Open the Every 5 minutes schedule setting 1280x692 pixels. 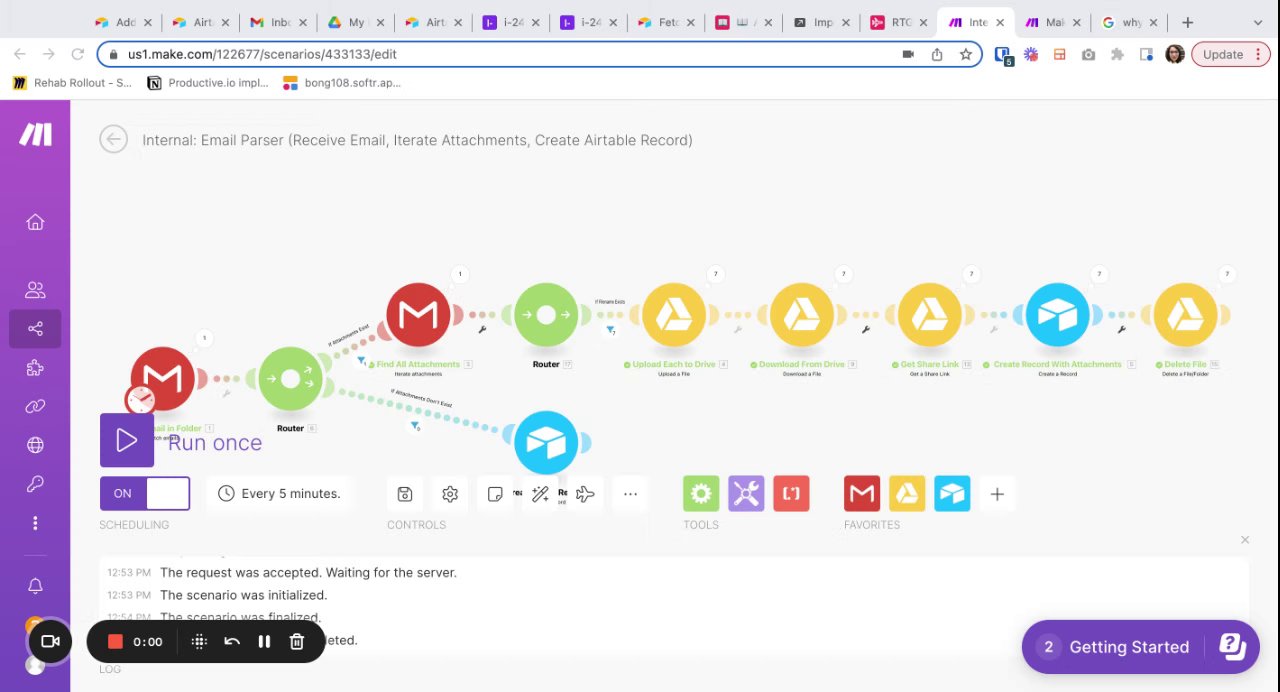click(x=279, y=493)
